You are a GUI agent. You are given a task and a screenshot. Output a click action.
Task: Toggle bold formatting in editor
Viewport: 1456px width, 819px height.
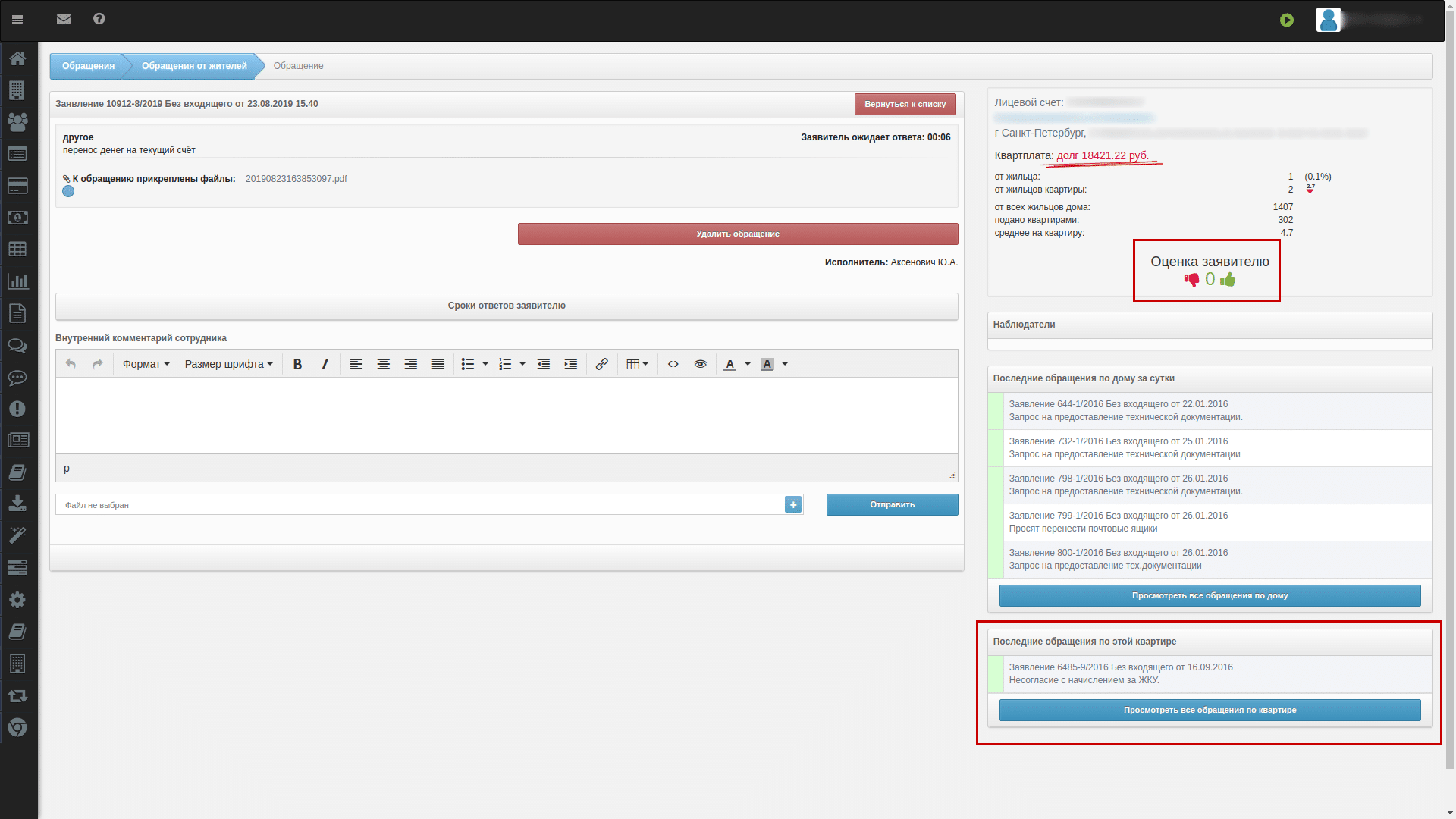[297, 364]
